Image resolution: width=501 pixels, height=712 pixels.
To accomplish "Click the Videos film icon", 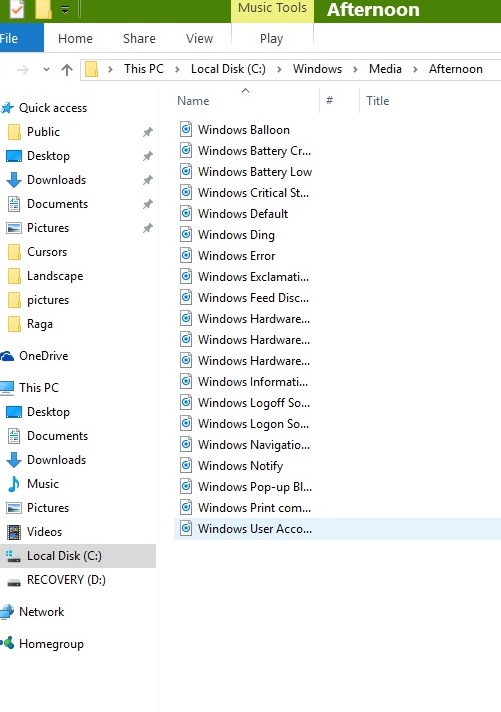I will (14, 532).
